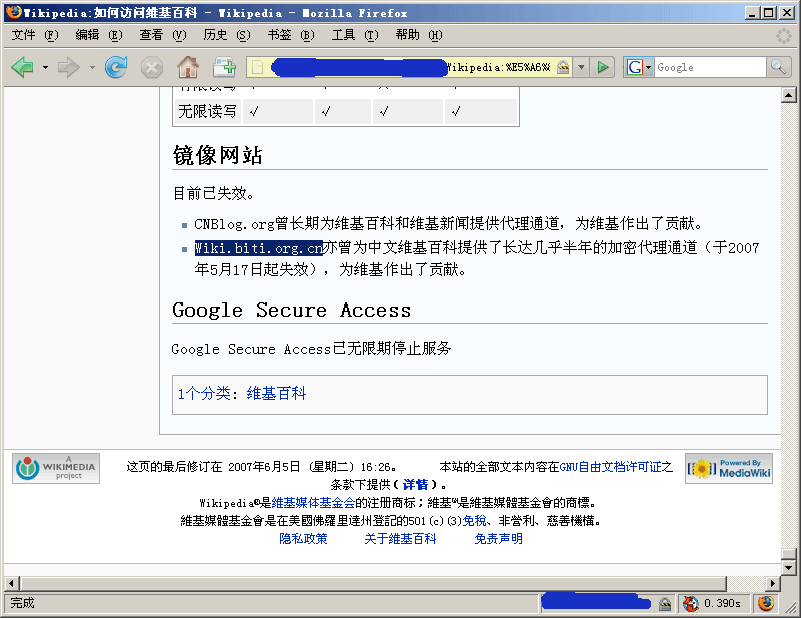Open the 文件 (F) menu
This screenshot has width=801, height=618.
tap(35, 35)
